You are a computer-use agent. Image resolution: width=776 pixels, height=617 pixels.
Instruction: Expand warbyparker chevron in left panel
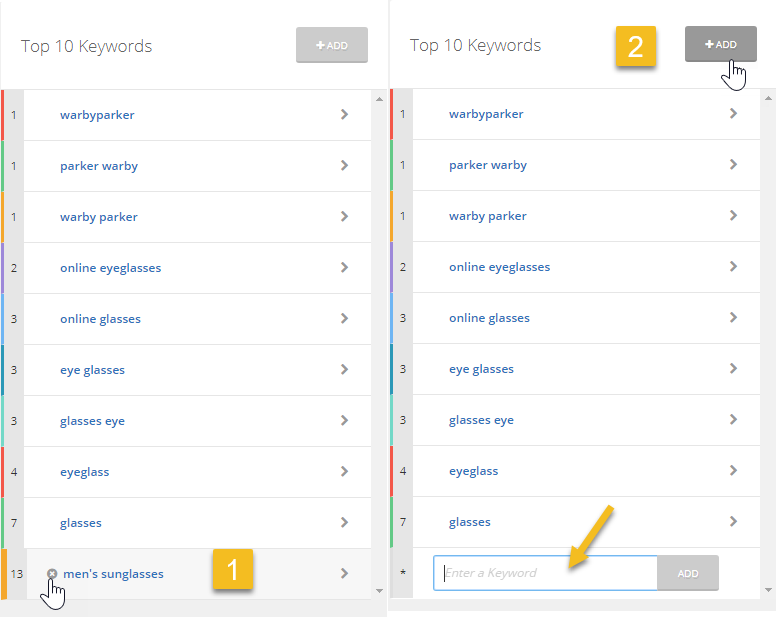click(344, 114)
